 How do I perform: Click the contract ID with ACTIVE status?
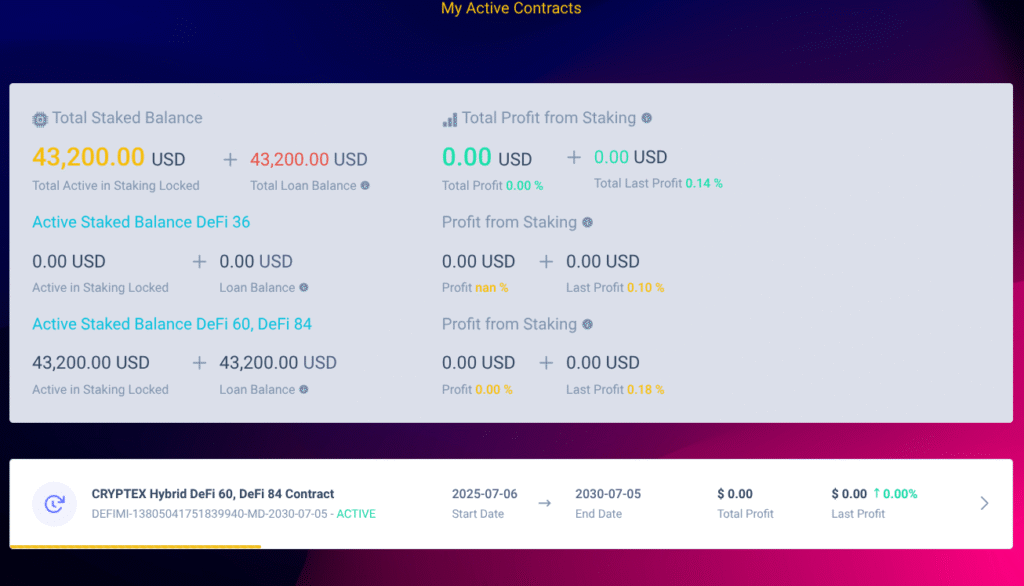click(x=234, y=514)
